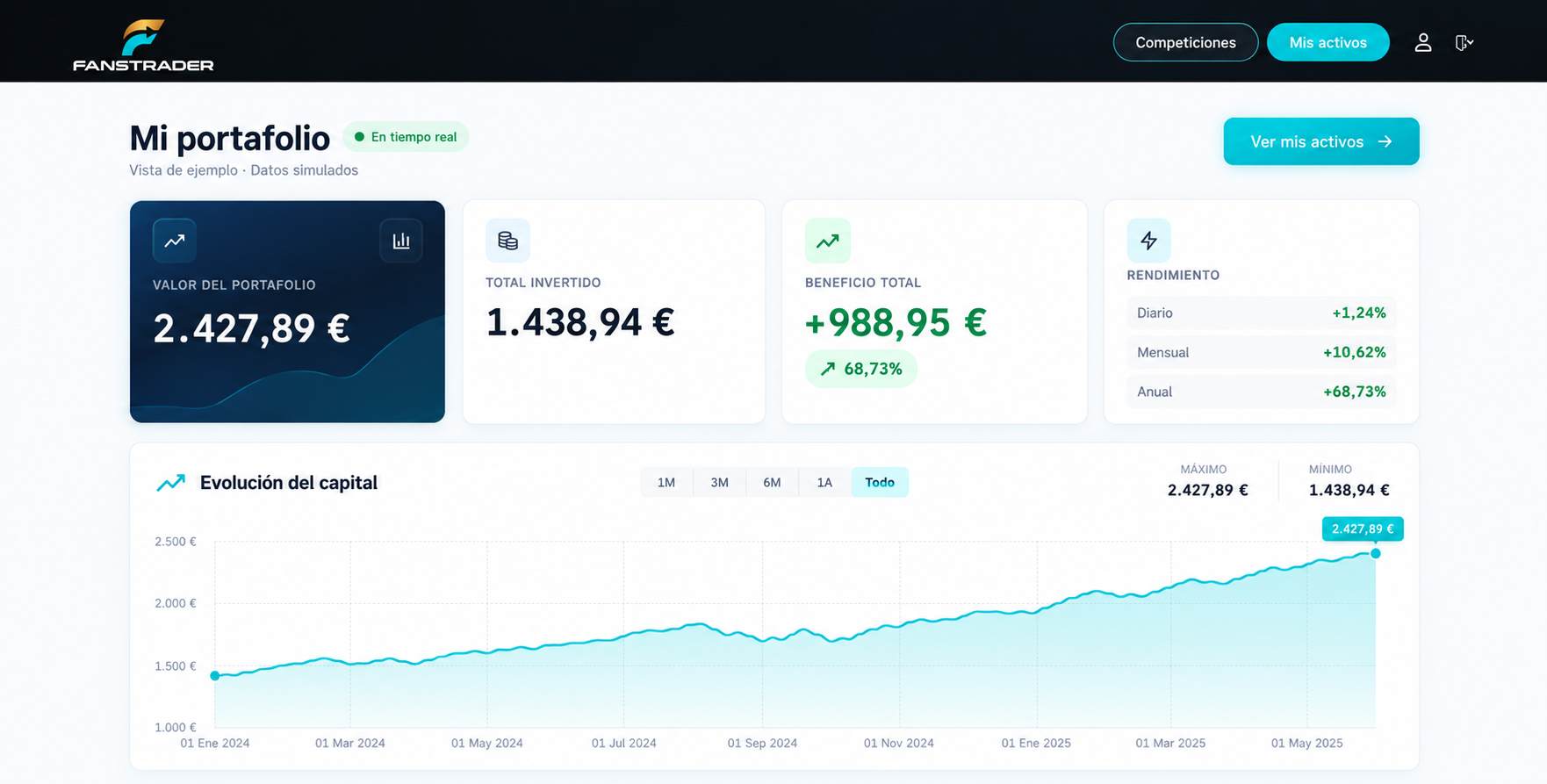Click the coins icon above Total Invertido
This screenshot has height=784, width=1547.
click(507, 241)
